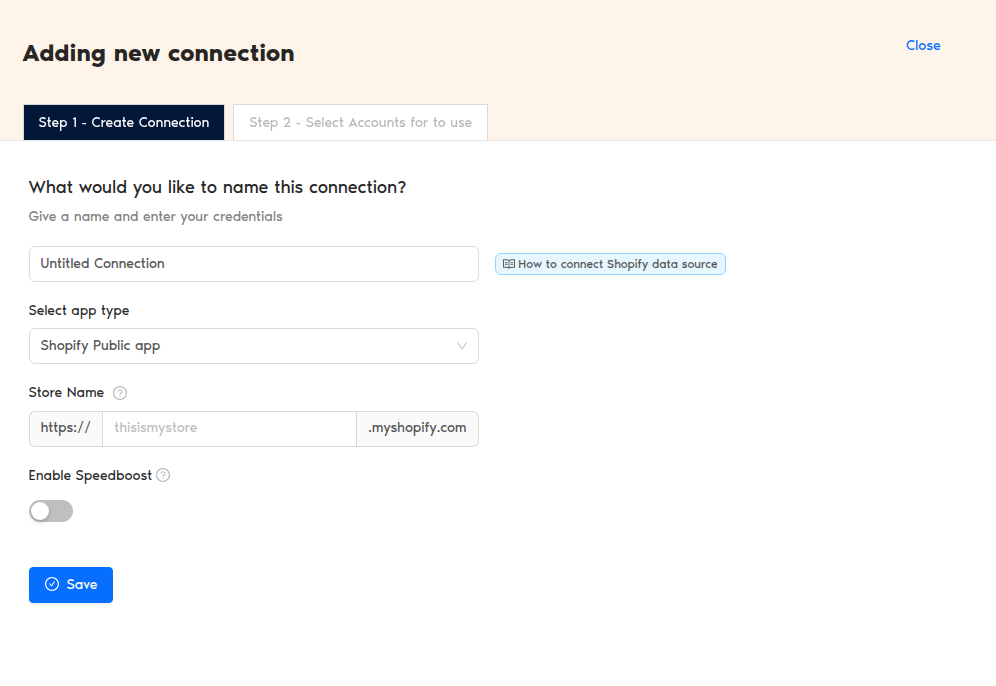This screenshot has width=996, height=686.
Task: Open the Shopify Public app dropdown
Action: click(253, 346)
